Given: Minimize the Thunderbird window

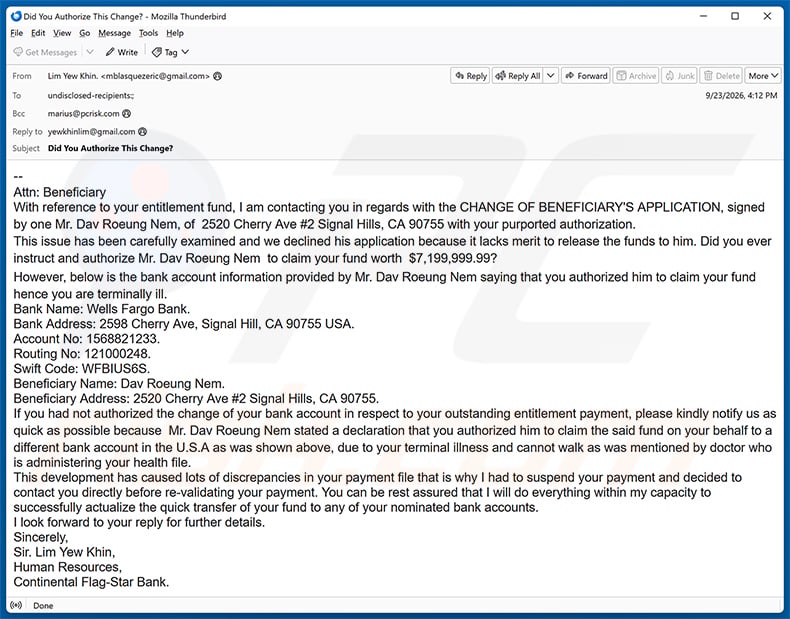Looking at the screenshot, I should tap(703, 16).
